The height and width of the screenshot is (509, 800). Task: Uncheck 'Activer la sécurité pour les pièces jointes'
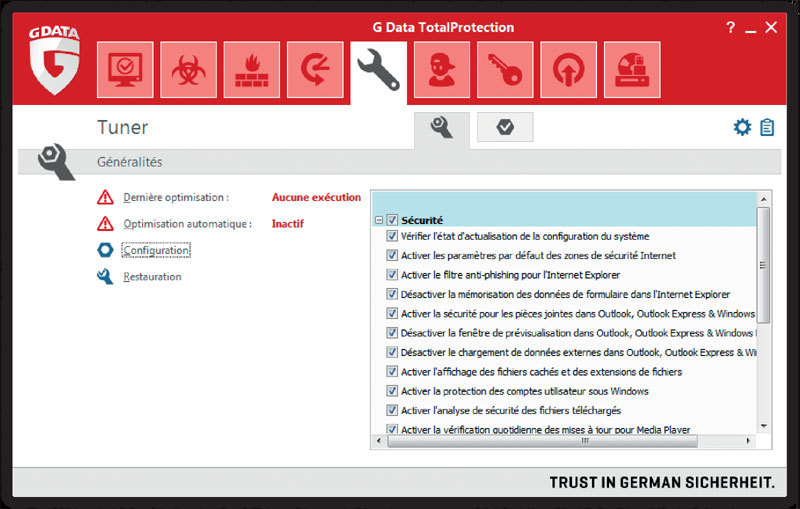(x=392, y=314)
